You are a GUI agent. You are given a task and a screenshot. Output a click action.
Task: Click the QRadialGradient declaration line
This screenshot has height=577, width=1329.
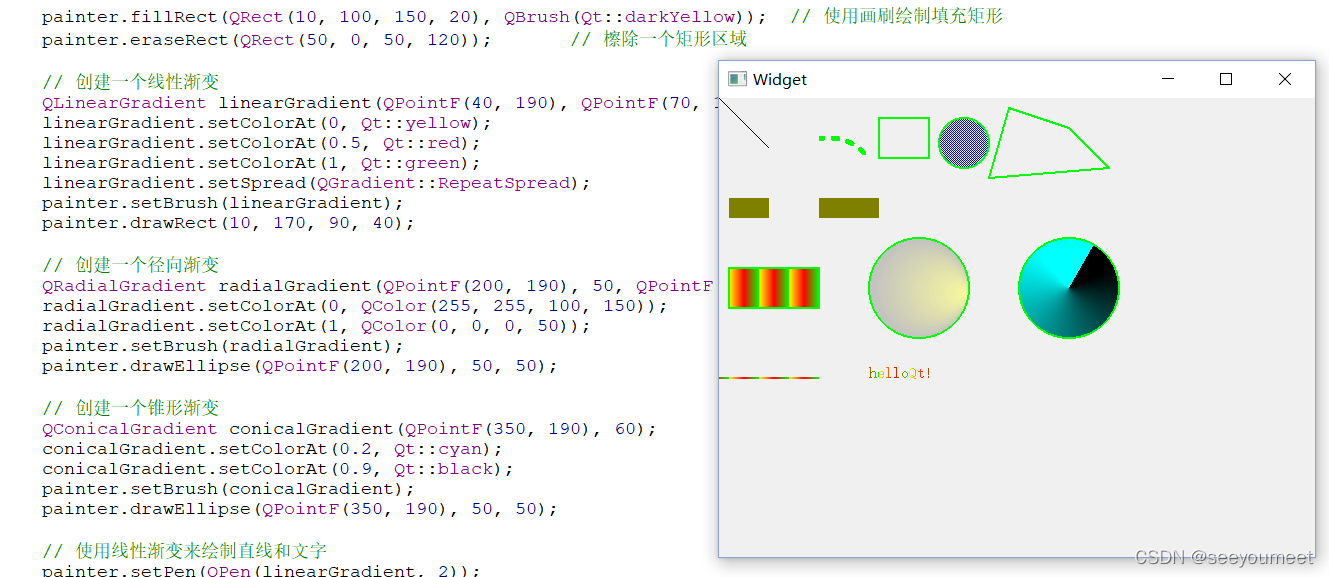[x=378, y=286]
